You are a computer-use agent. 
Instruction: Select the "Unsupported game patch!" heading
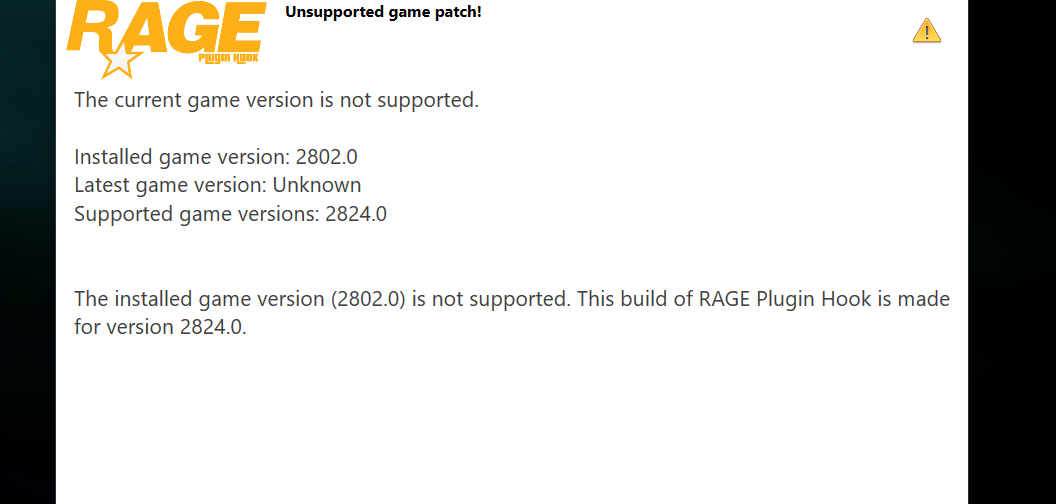383,12
